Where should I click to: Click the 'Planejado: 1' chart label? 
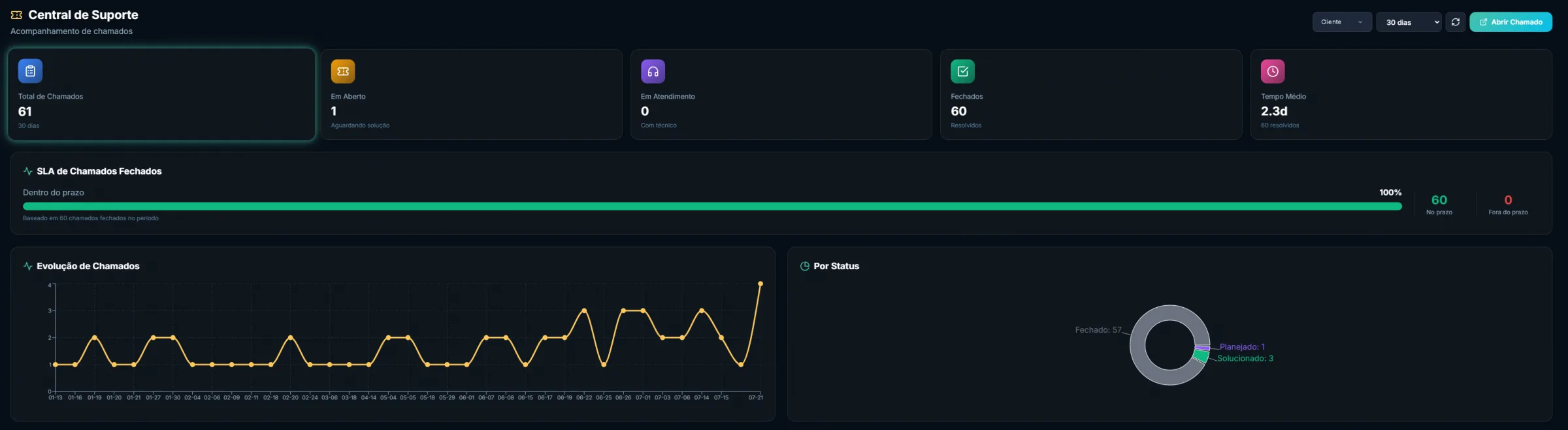(1242, 347)
